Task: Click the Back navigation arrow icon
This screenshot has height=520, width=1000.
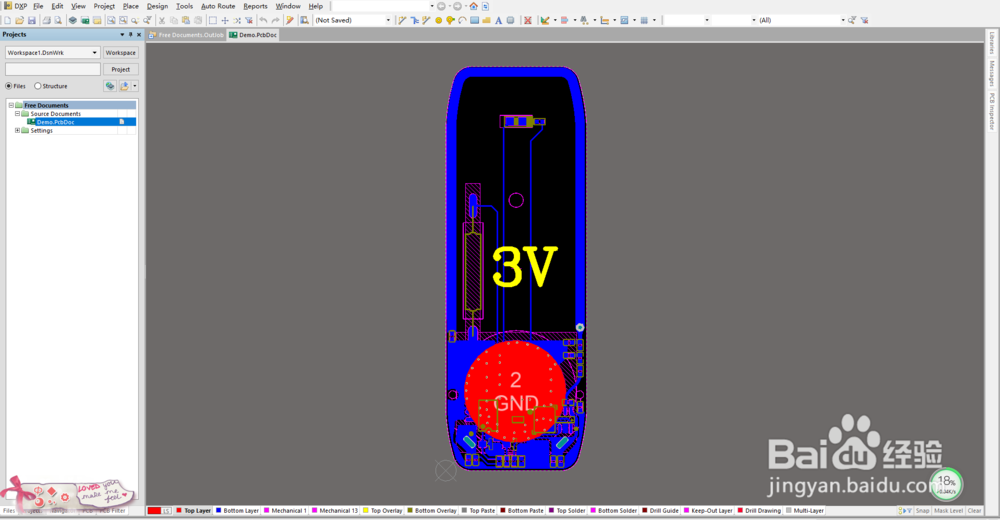Action: pyautogui.click(x=441, y=6)
